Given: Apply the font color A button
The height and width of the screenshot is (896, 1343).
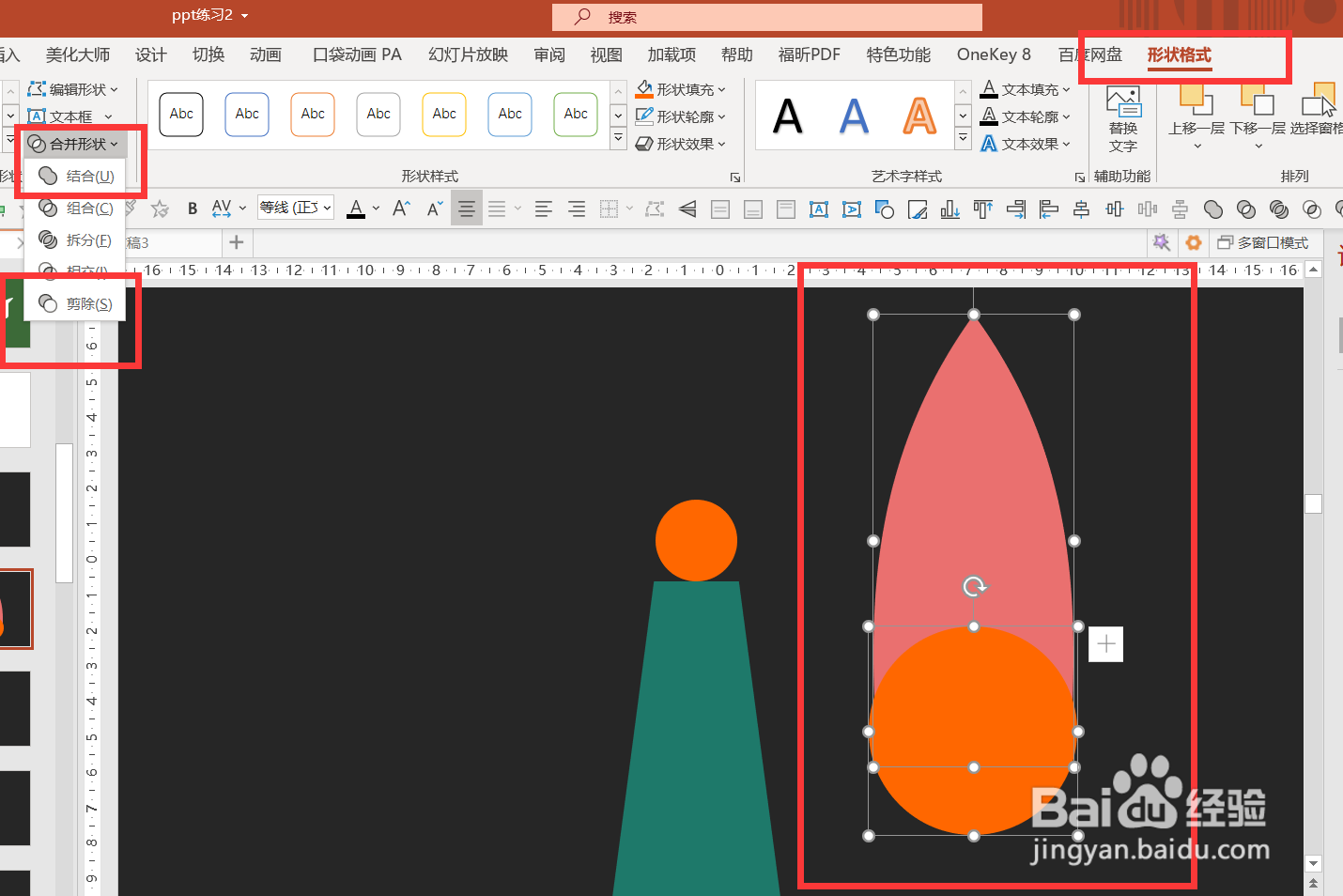Looking at the screenshot, I should pos(355,209).
